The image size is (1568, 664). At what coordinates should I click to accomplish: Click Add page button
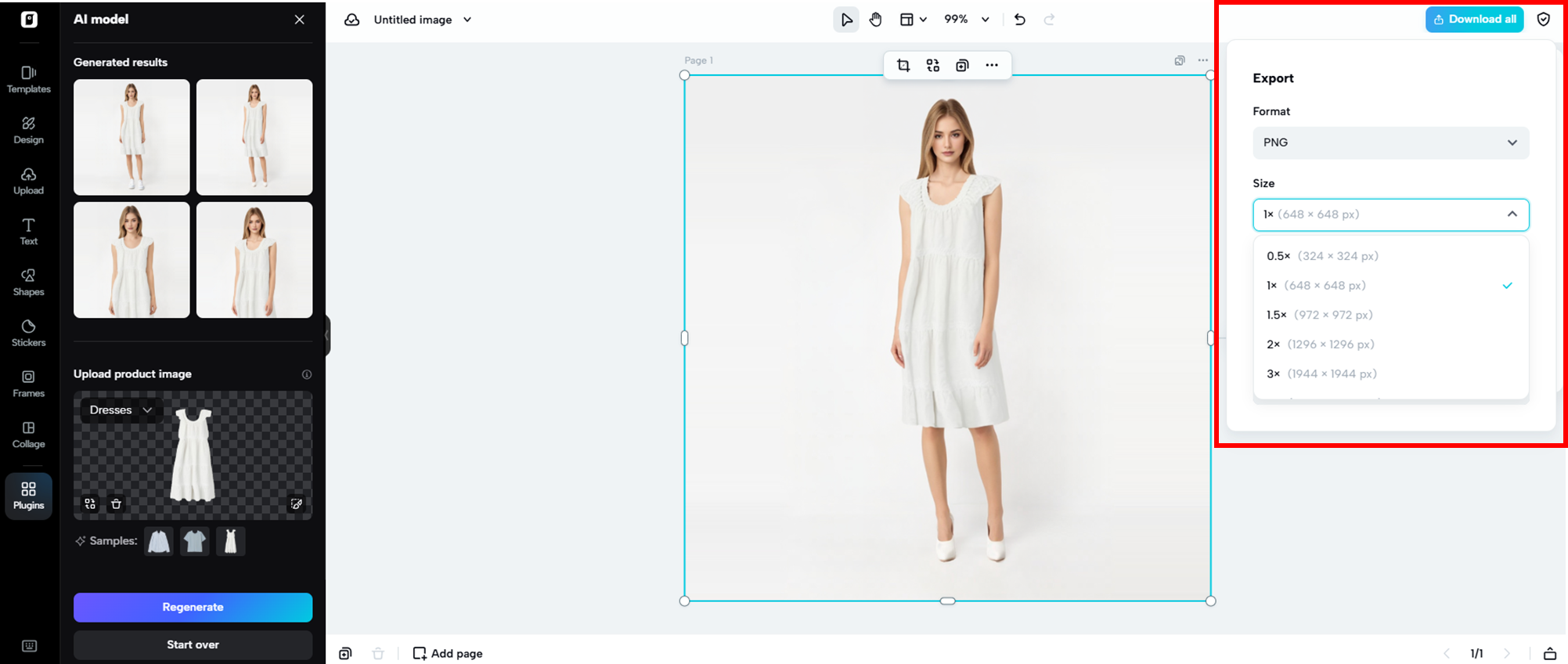click(448, 654)
